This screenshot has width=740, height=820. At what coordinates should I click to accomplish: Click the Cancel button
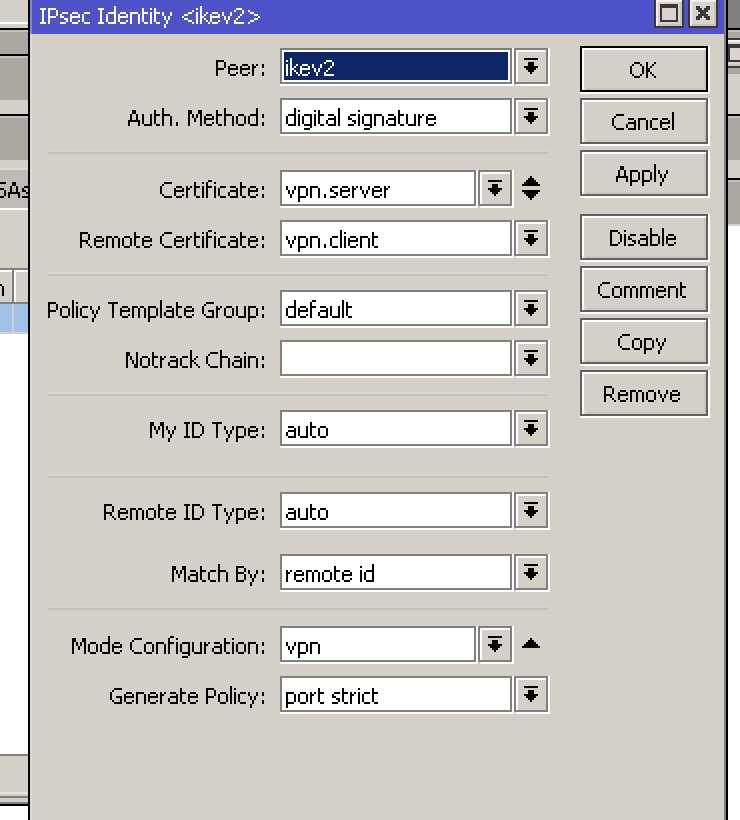pyautogui.click(x=643, y=122)
